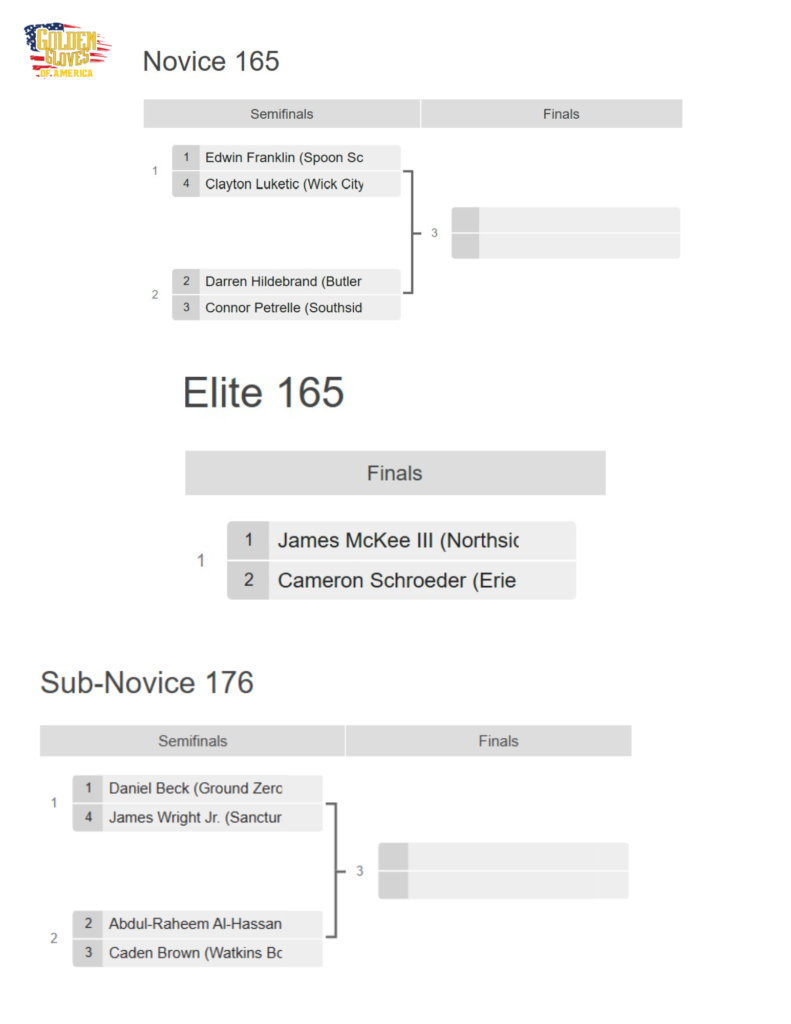Click the Sub-Novice 176 heading
Image resolution: width=791 pixels, height=1024 pixels.
tap(147, 683)
